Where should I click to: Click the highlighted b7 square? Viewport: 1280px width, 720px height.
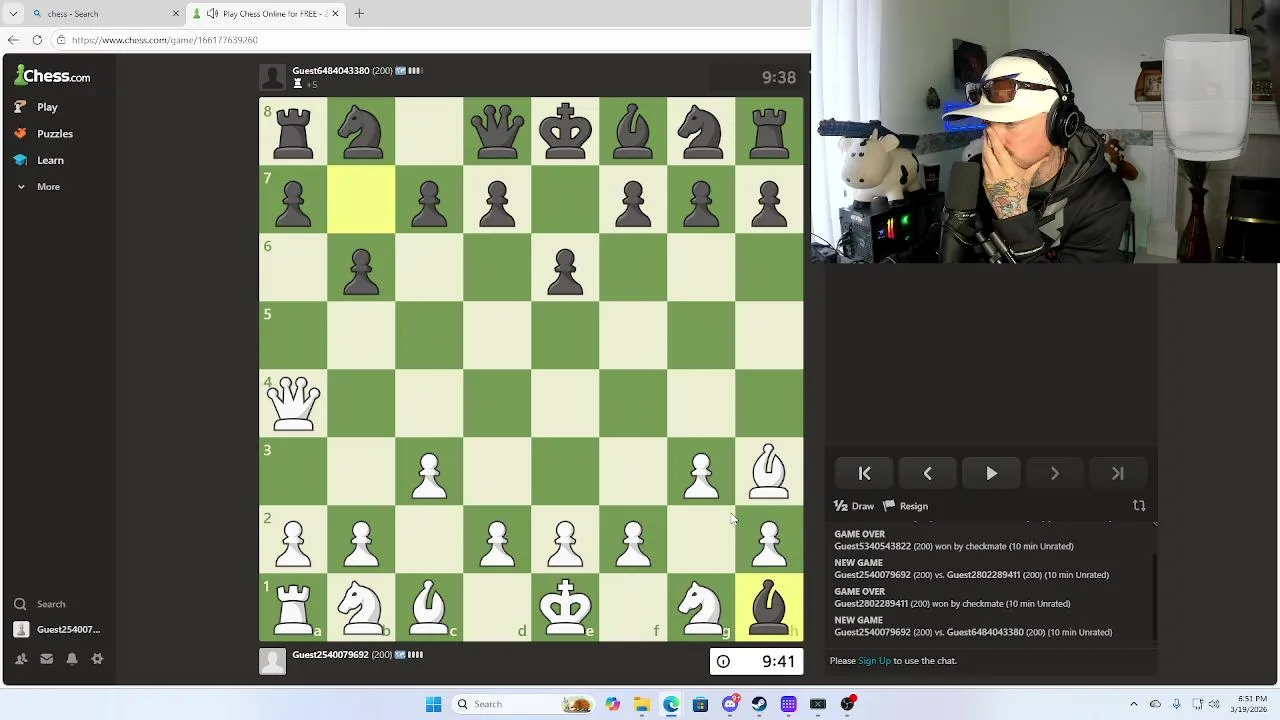pos(361,199)
